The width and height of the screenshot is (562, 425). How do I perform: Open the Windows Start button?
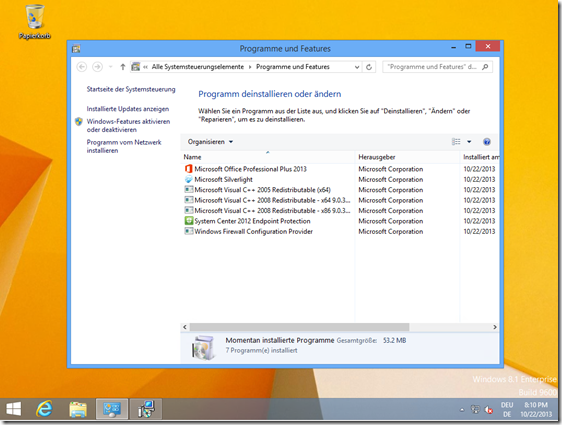coord(14,409)
